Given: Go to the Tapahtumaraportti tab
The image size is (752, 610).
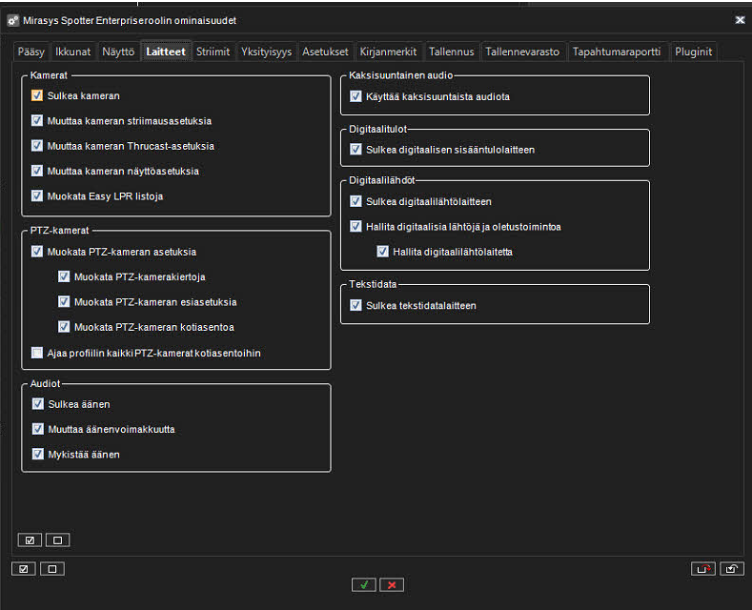Looking at the screenshot, I should [x=617, y=50].
